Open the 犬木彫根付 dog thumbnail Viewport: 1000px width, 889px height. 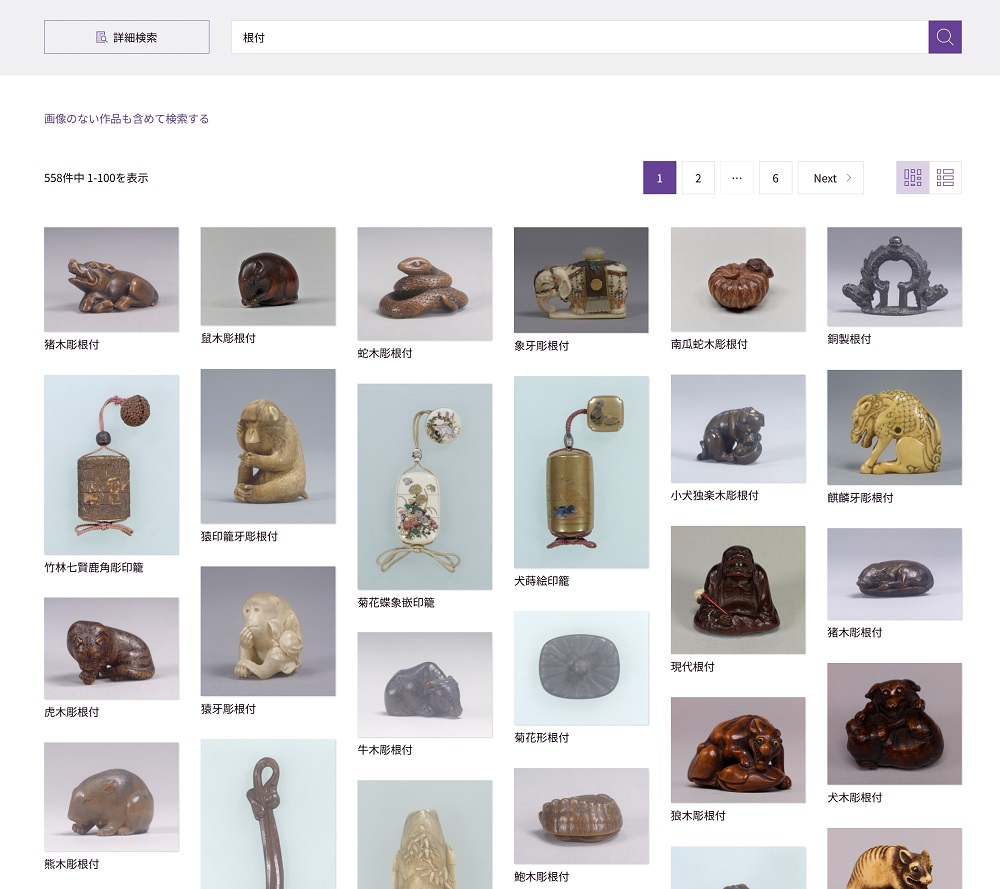pyautogui.click(x=894, y=724)
